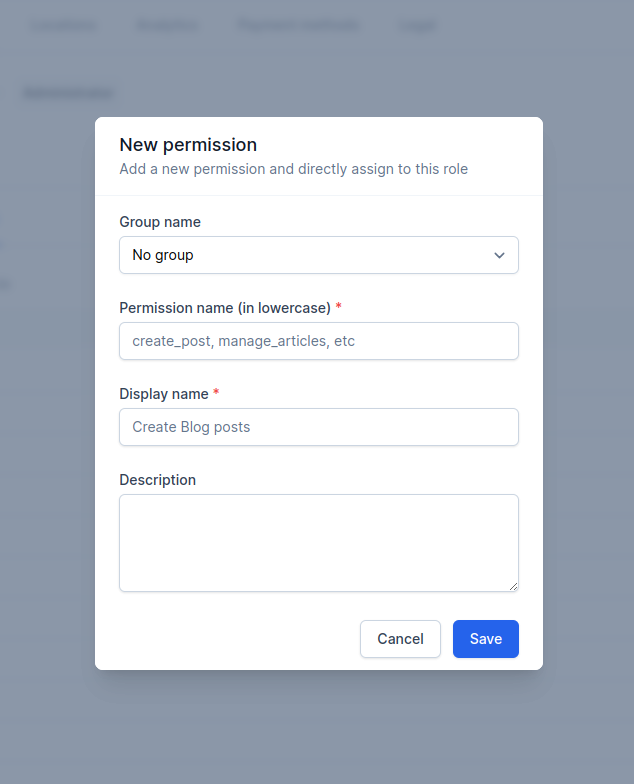
Task: Focus the Permission name input field
Action: [x=318, y=341]
